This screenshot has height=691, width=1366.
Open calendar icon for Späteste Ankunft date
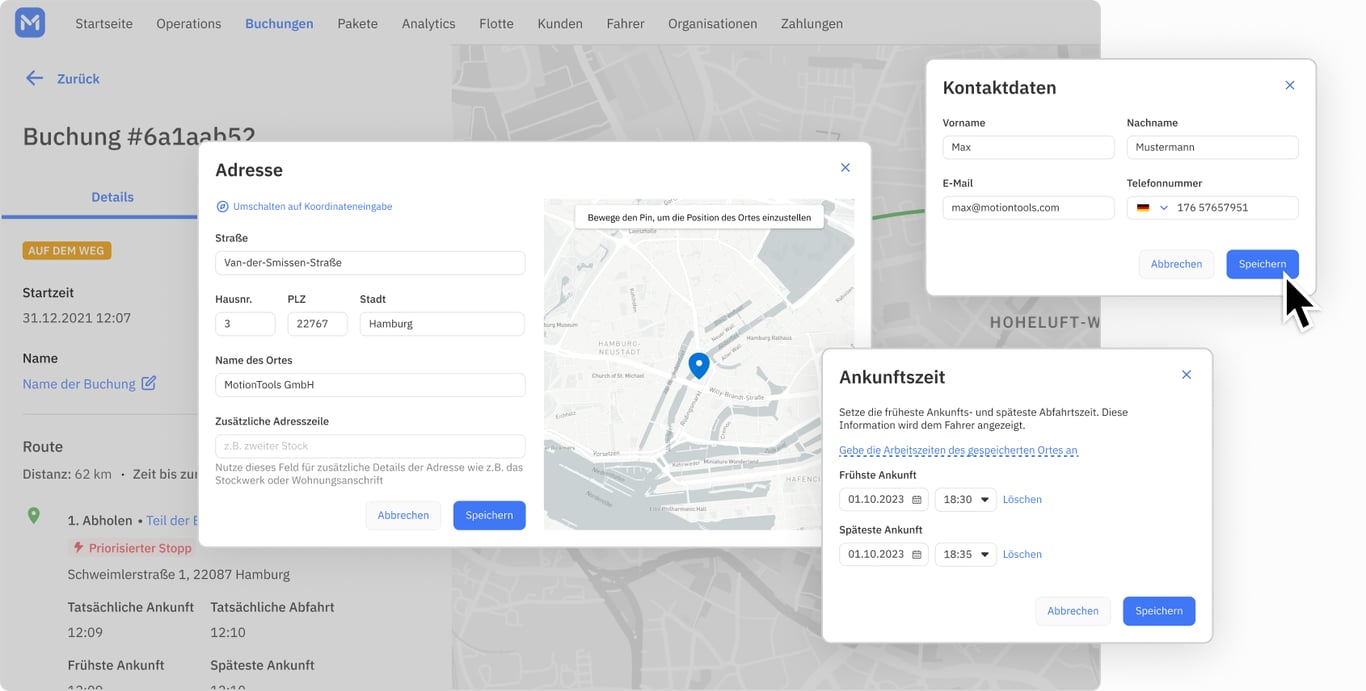(x=917, y=555)
